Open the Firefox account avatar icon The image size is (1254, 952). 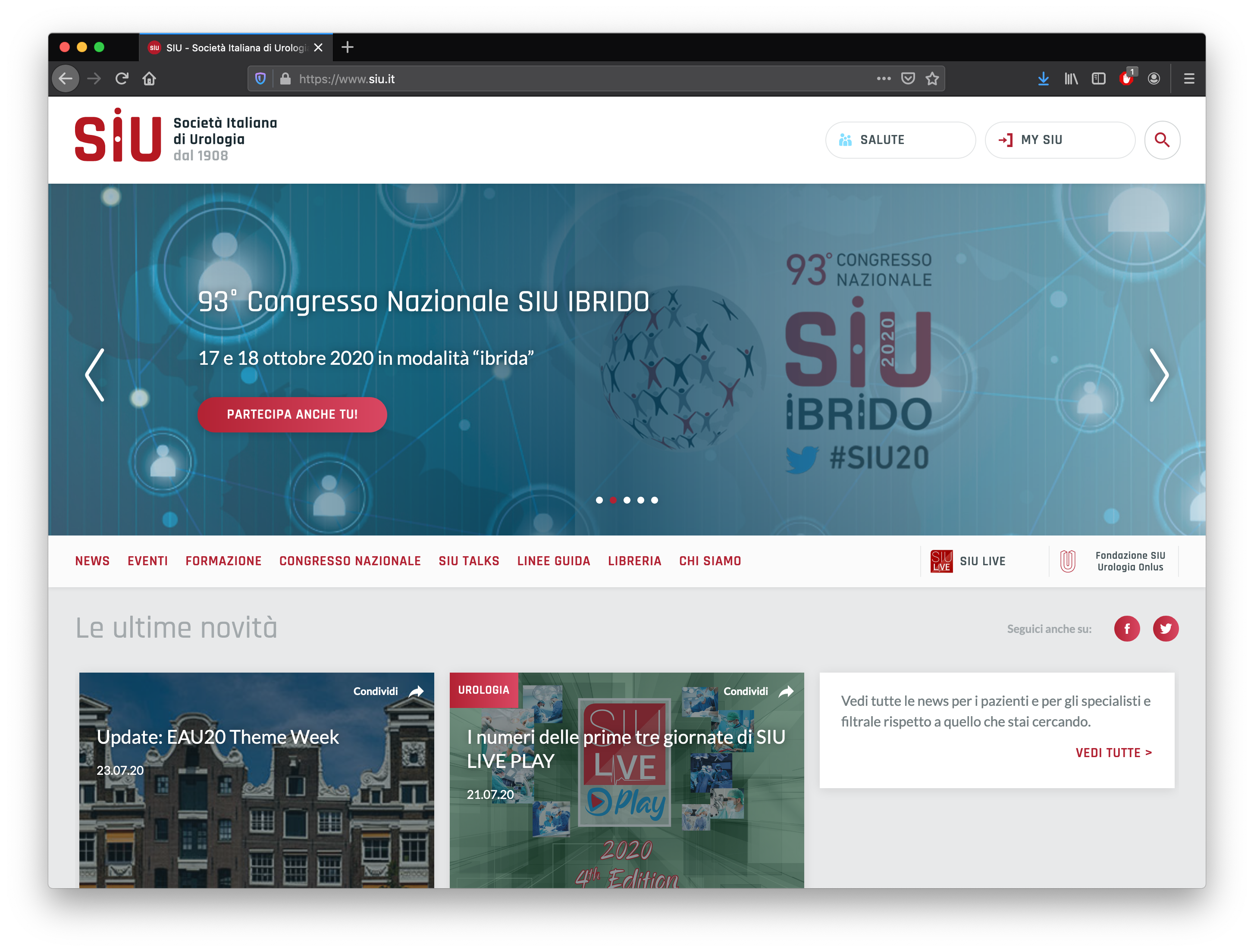point(1154,79)
